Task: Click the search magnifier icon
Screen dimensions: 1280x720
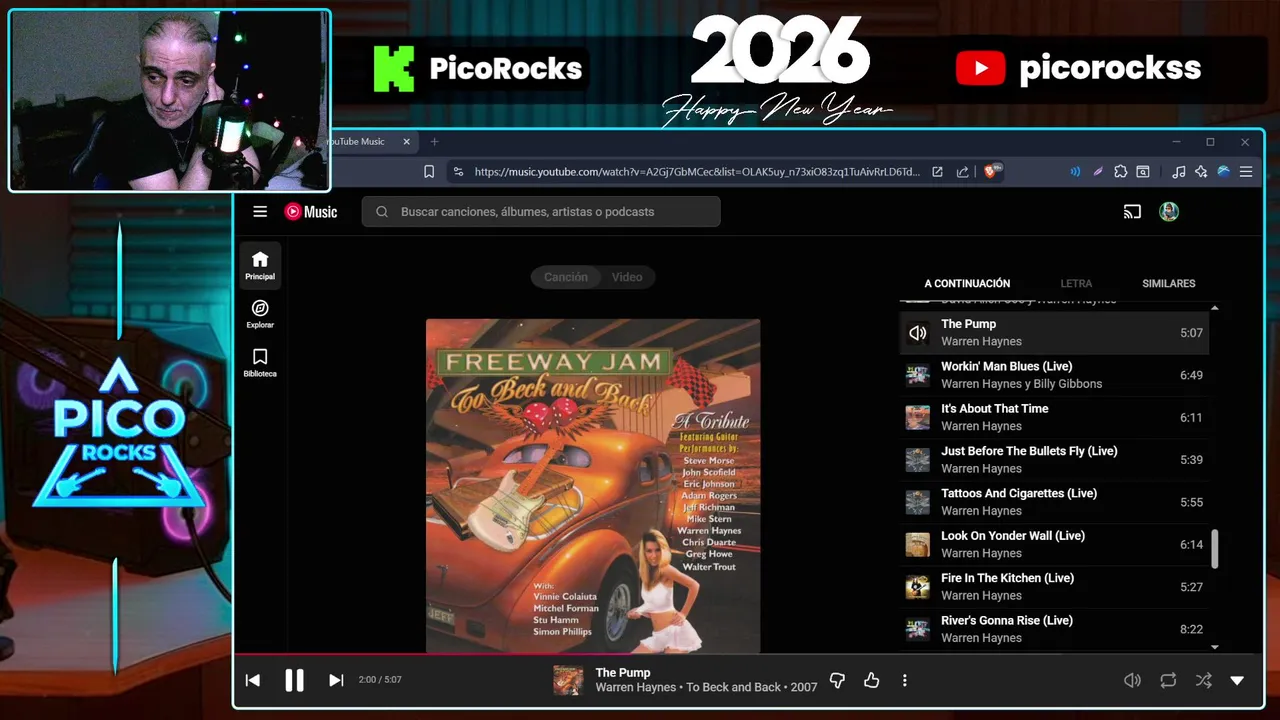Action: 382,211
